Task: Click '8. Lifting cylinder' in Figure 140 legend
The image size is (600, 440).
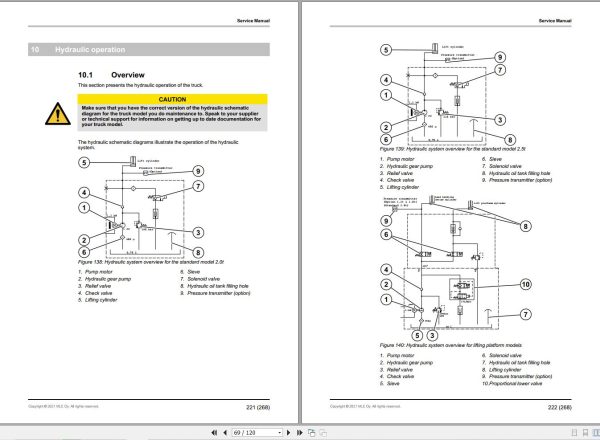Action: [x=502, y=370]
